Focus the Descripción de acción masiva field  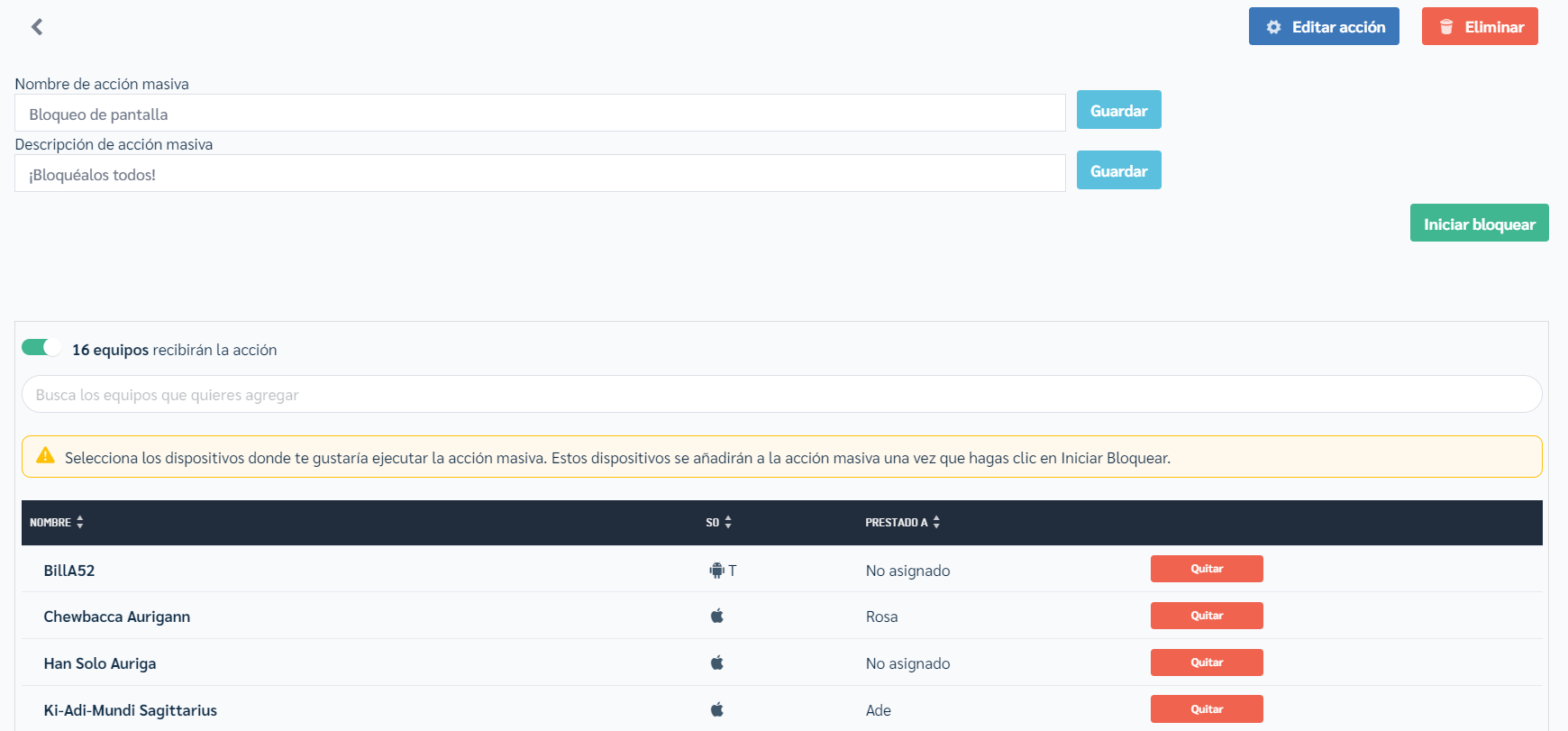pyautogui.click(x=540, y=174)
